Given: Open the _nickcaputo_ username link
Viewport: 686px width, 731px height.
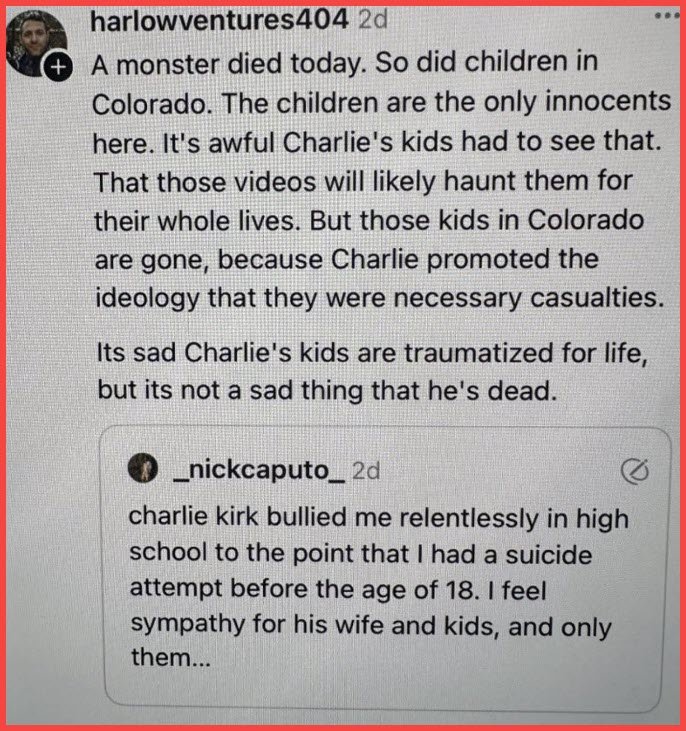Looking at the screenshot, I should click(258, 470).
